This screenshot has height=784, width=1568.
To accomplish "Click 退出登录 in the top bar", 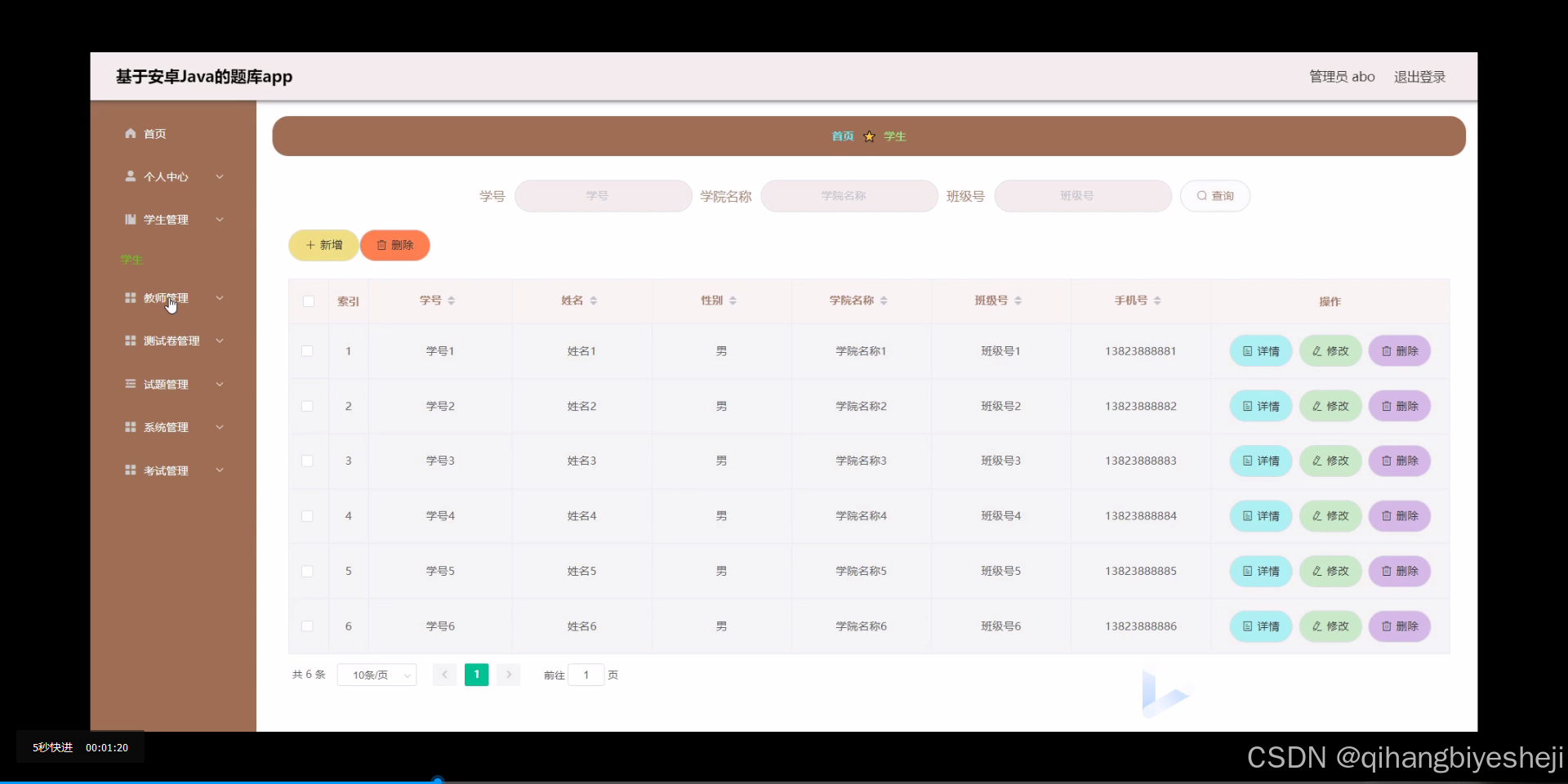I will pyautogui.click(x=1419, y=76).
